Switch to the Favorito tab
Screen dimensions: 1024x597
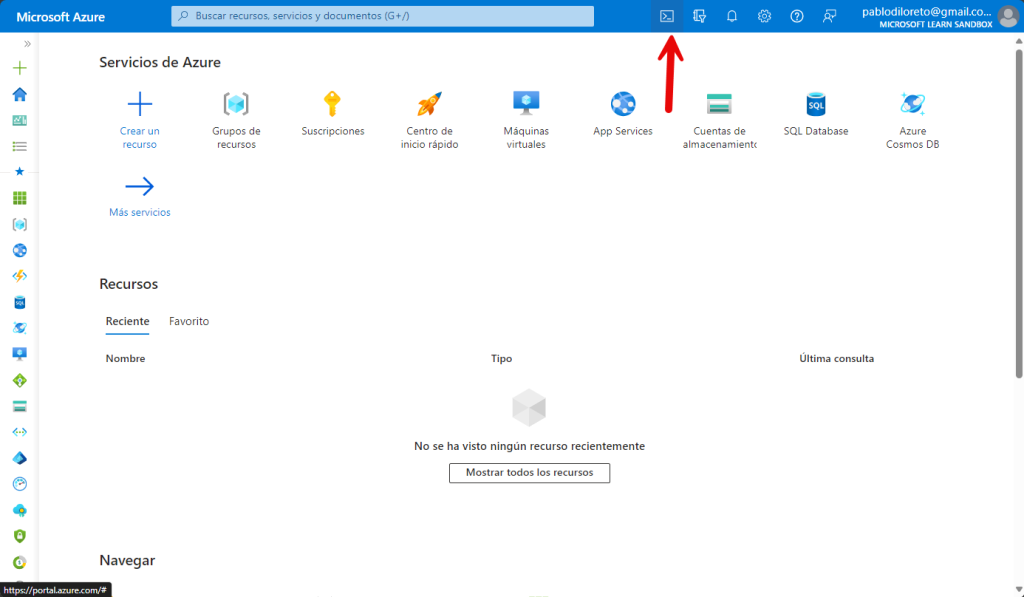pos(189,321)
